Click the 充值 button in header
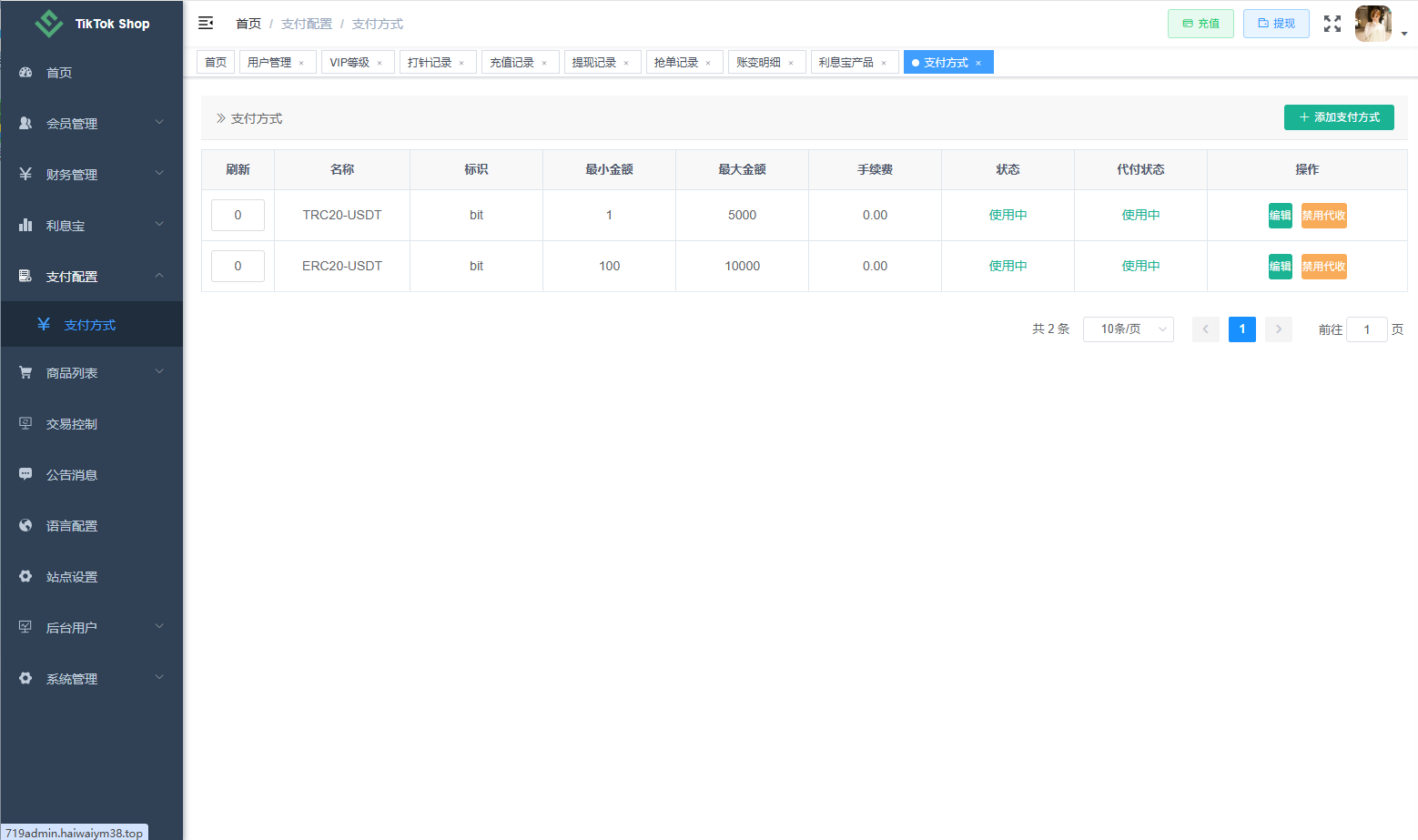 [x=1200, y=24]
